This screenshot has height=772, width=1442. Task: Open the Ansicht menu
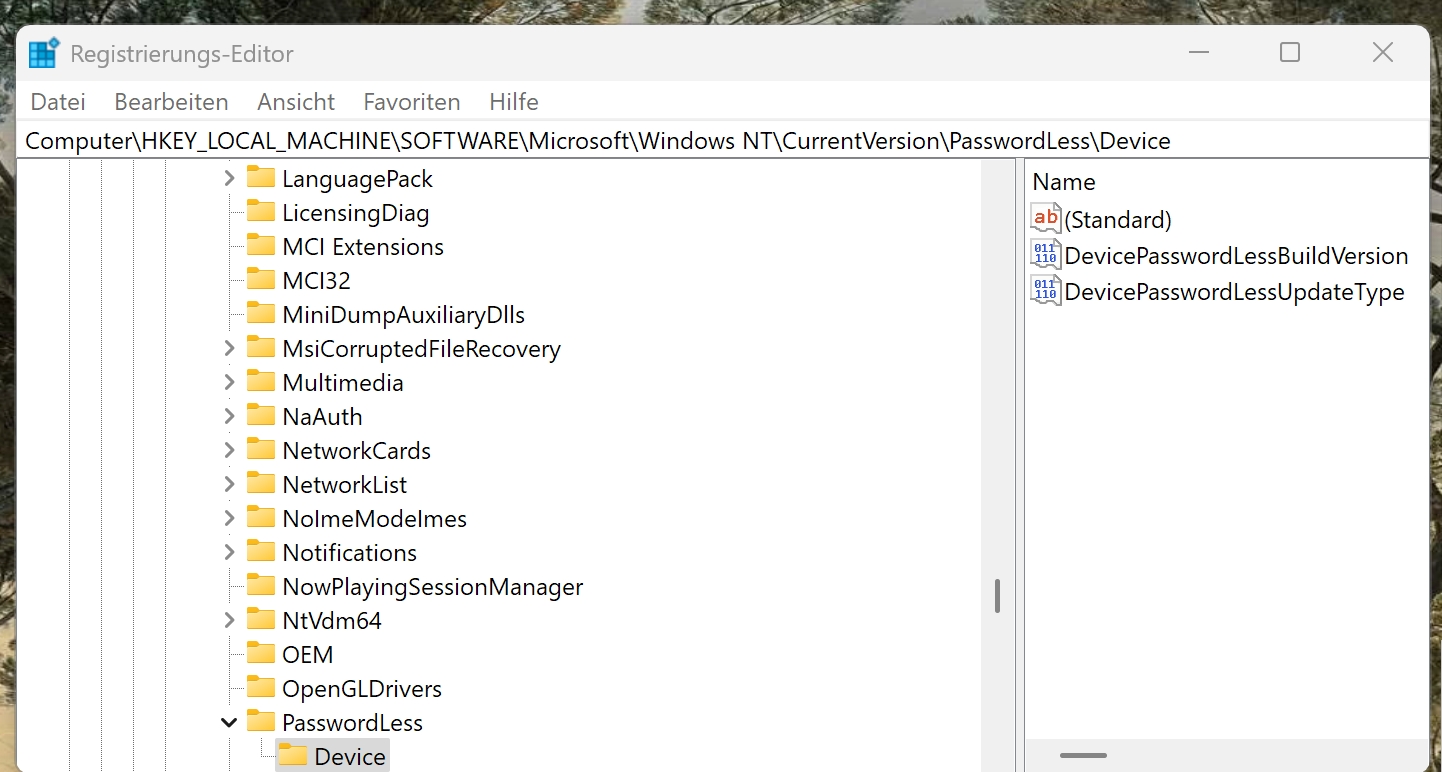[x=296, y=102]
